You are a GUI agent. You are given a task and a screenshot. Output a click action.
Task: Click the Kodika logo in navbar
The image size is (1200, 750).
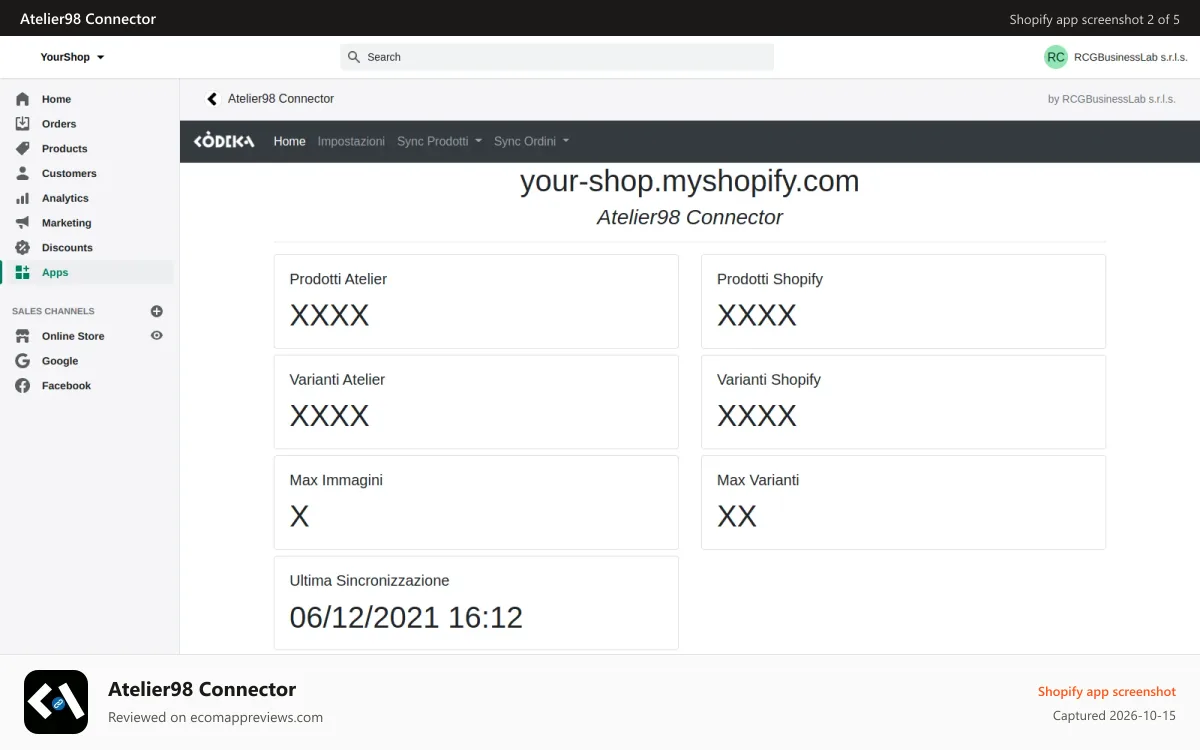[224, 141]
